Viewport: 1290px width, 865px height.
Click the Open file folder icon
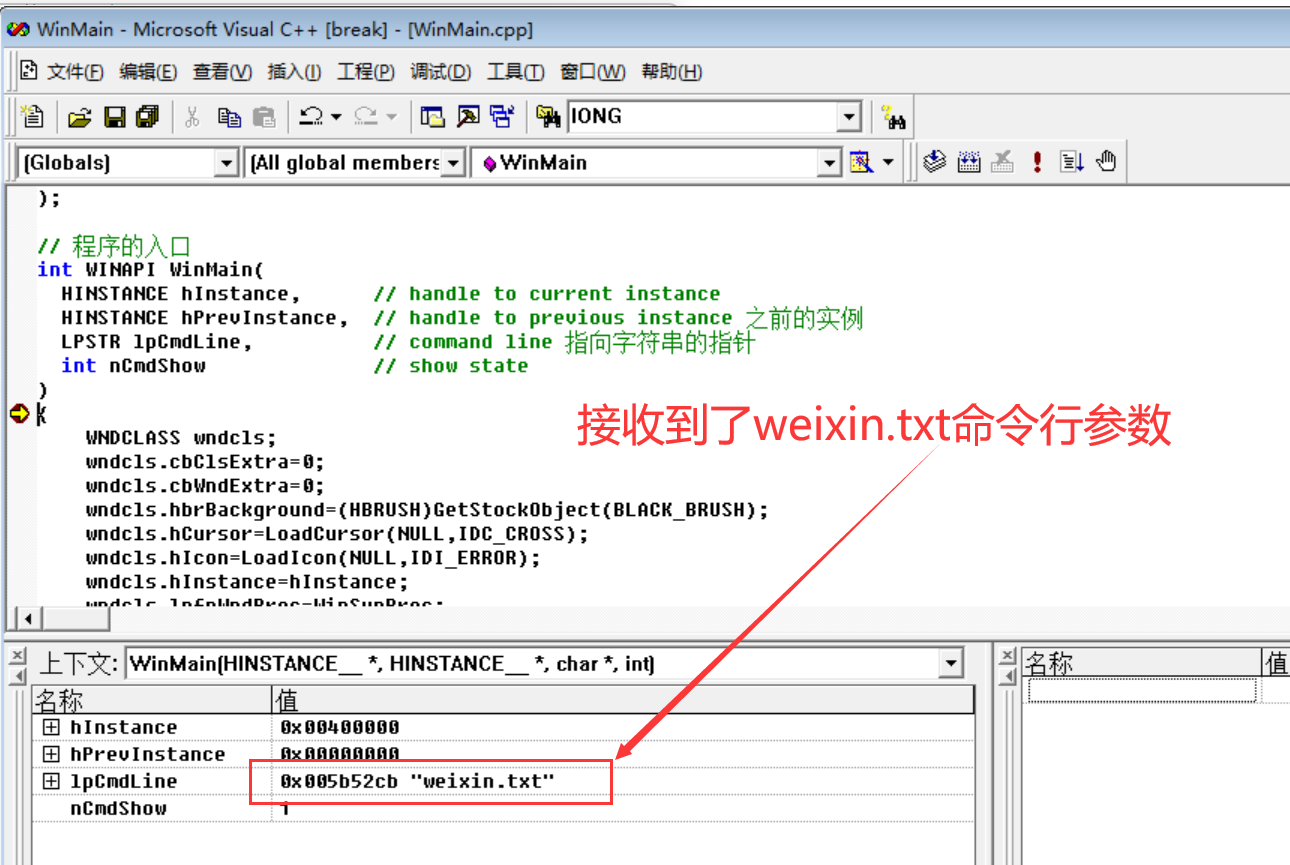tap(80, 117)
